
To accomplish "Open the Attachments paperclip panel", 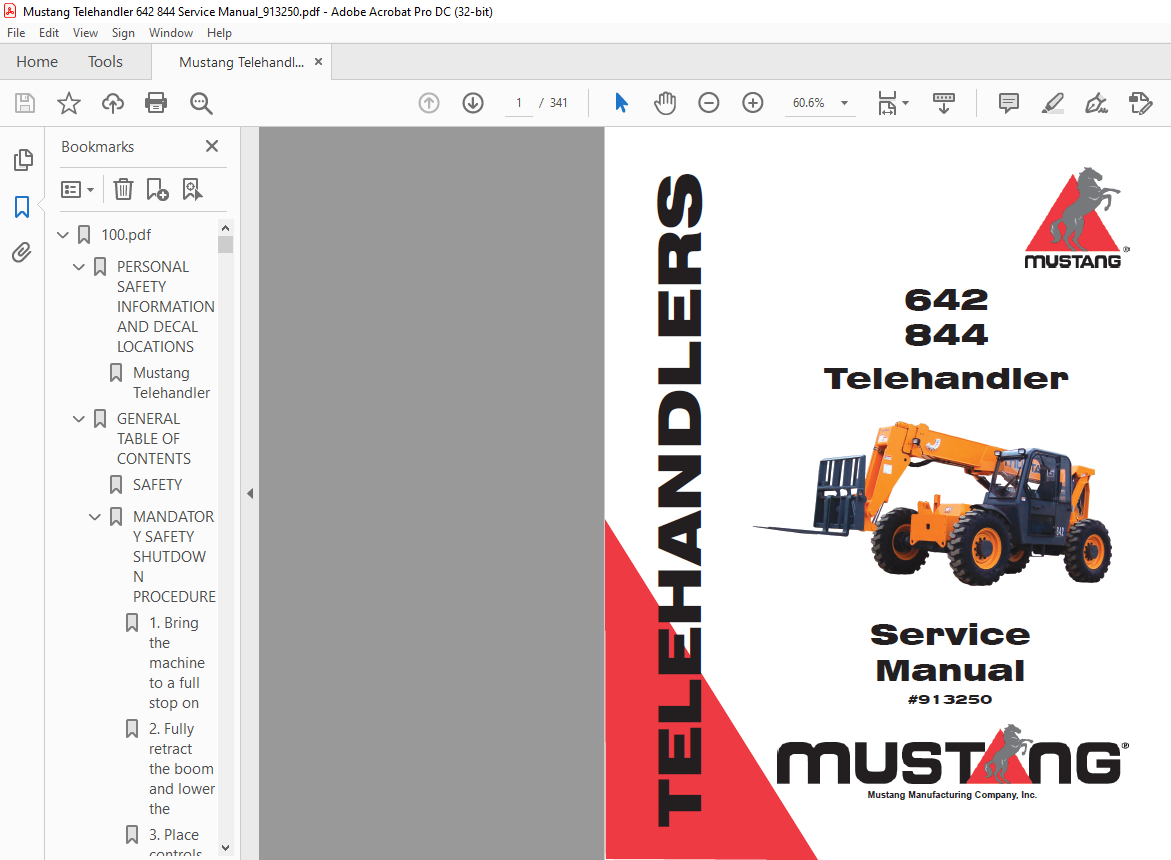I will point(22,253).
